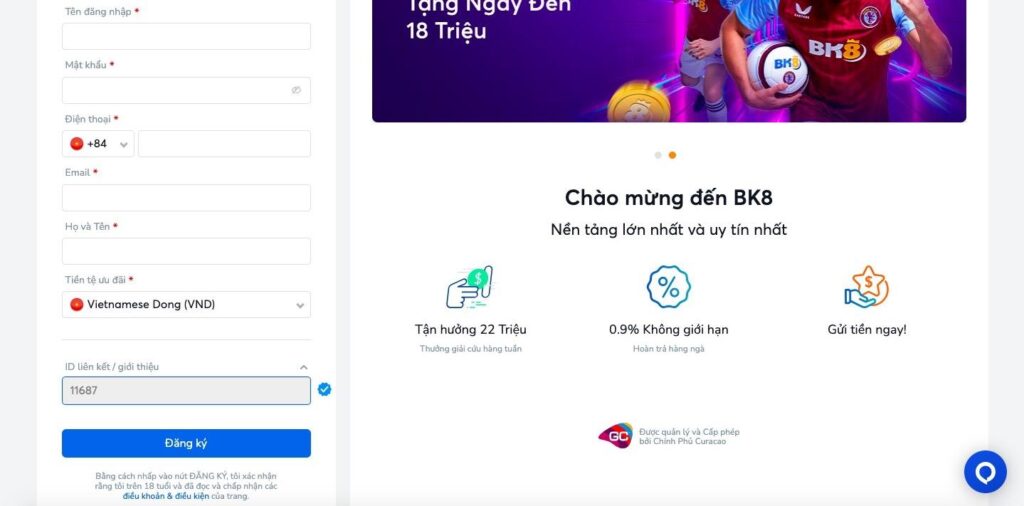Click the Đăng ký register button
Screen dimensions: 1024x506
pyautogui.click(x=186, y=443)
